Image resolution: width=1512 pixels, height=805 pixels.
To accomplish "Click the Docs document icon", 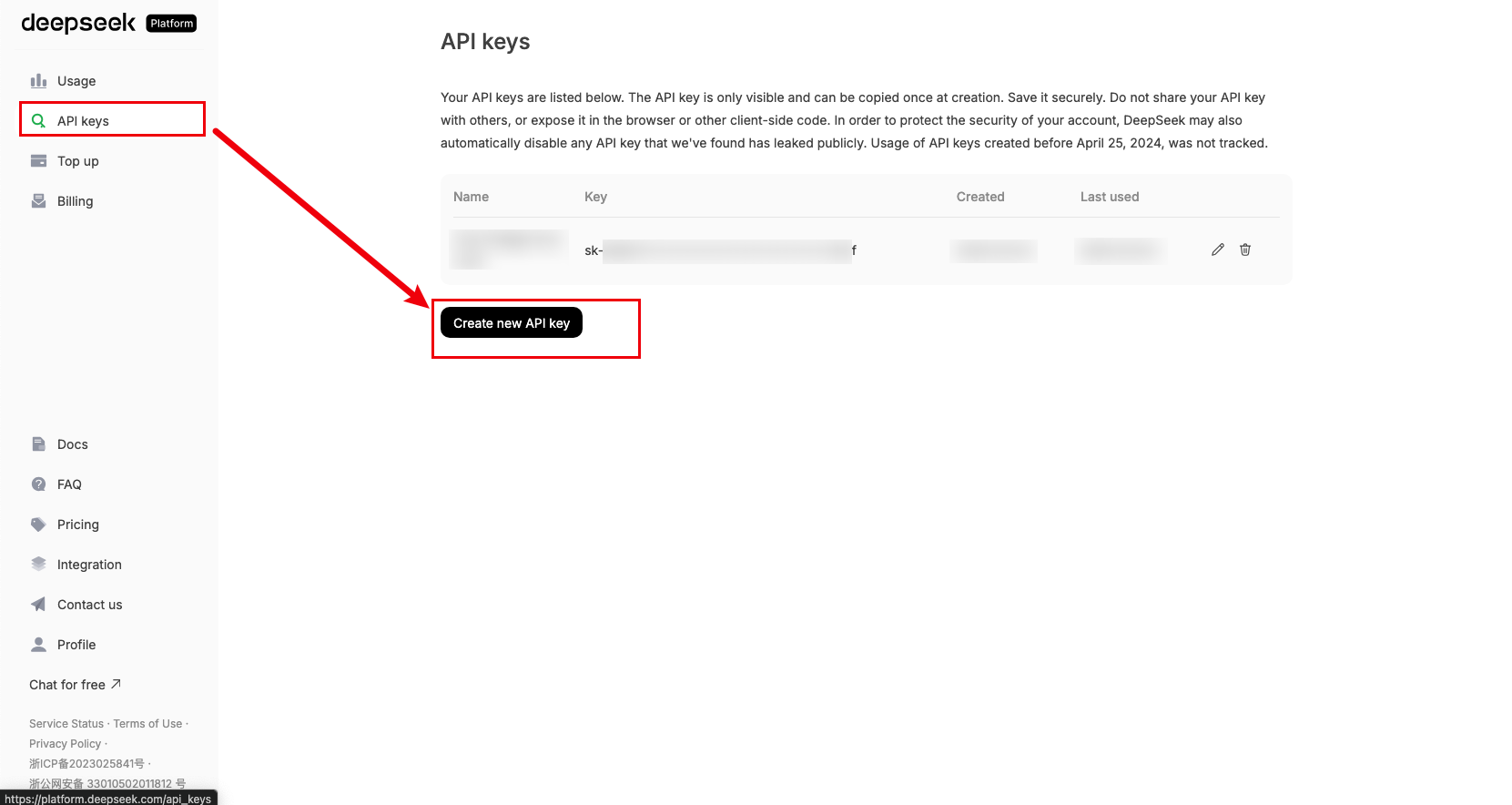I will (x=38, y=444).
